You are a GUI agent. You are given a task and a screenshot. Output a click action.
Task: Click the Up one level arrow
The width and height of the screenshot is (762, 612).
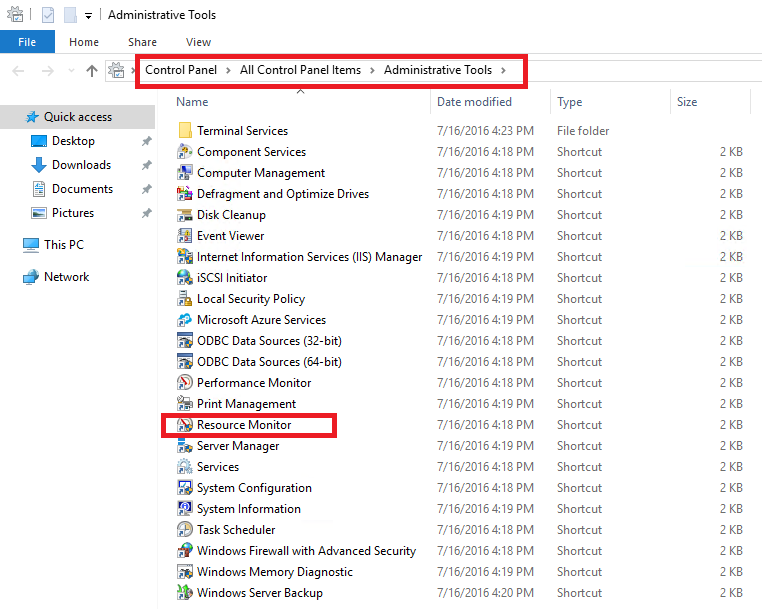[92, 71]
